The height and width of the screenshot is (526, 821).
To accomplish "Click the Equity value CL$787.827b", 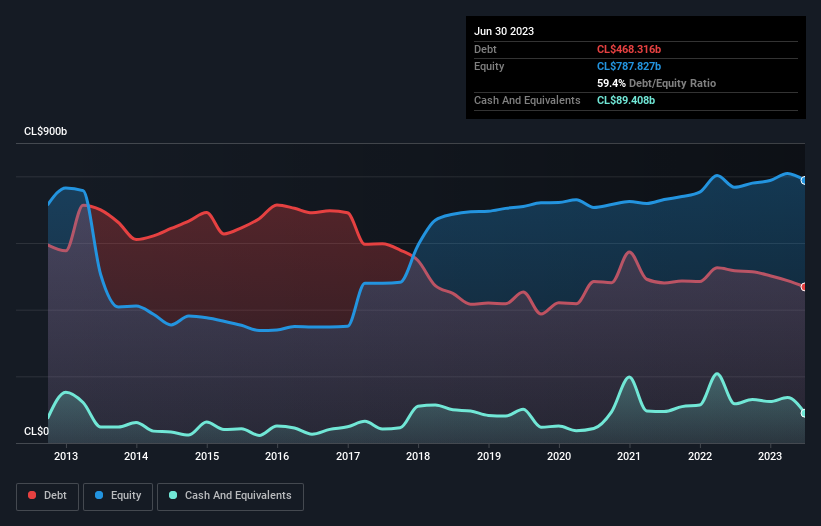I will pyautogui.click(x=629, y=66).
